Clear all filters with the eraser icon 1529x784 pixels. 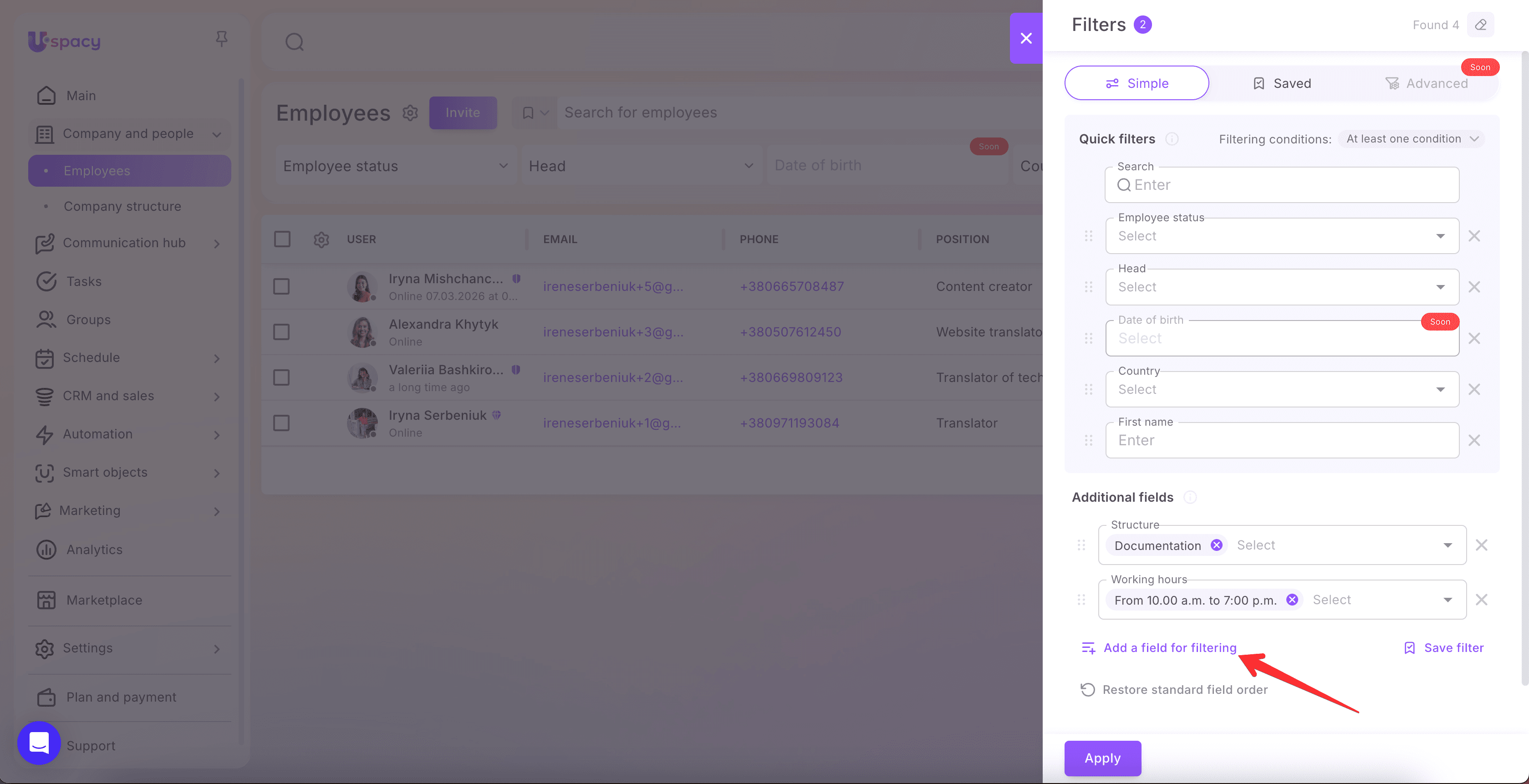tap(1480, 25)
